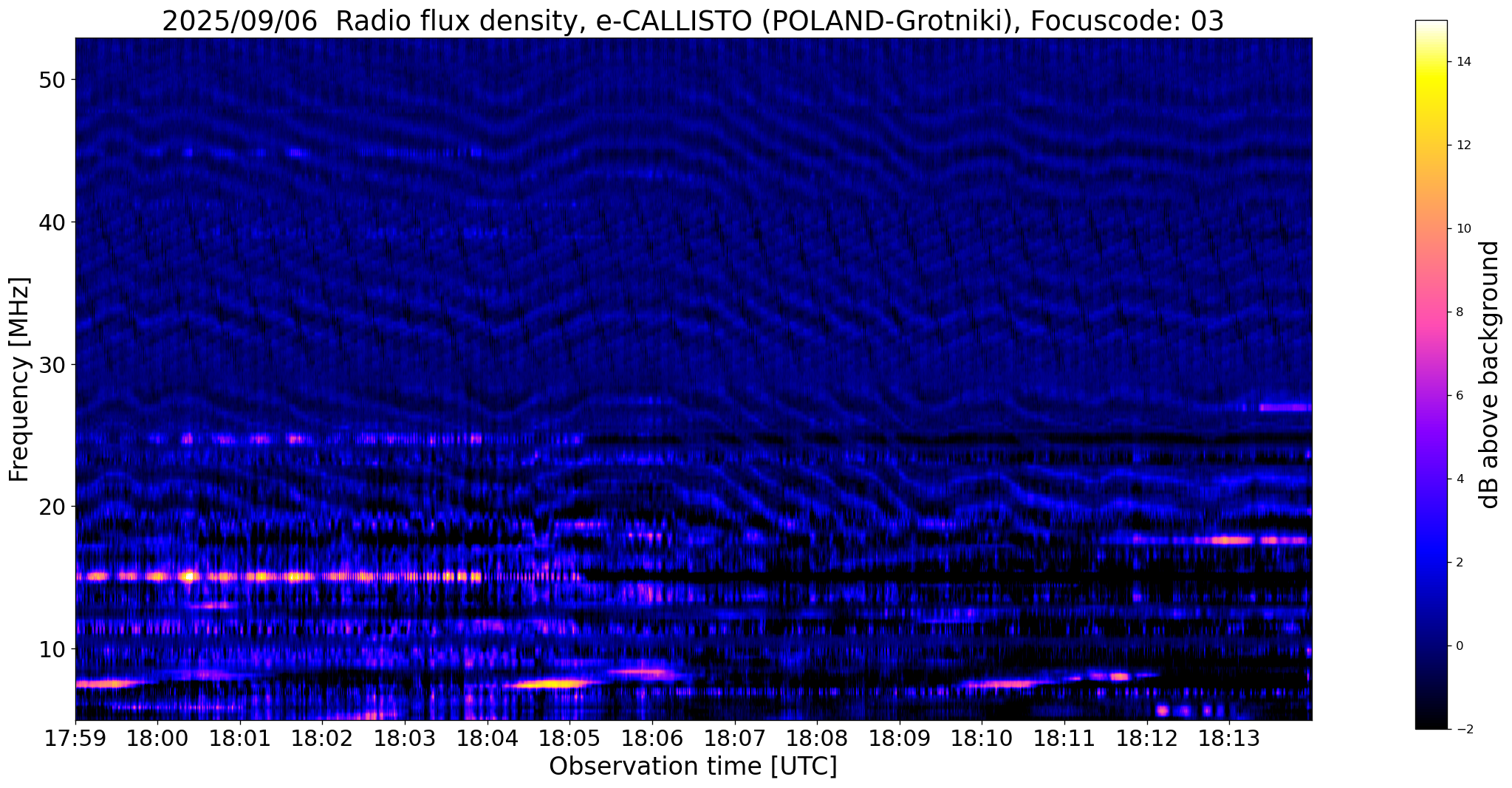
Task: Select the 'Frequency [MHz]' y-axis label
Action: (18, 380)
